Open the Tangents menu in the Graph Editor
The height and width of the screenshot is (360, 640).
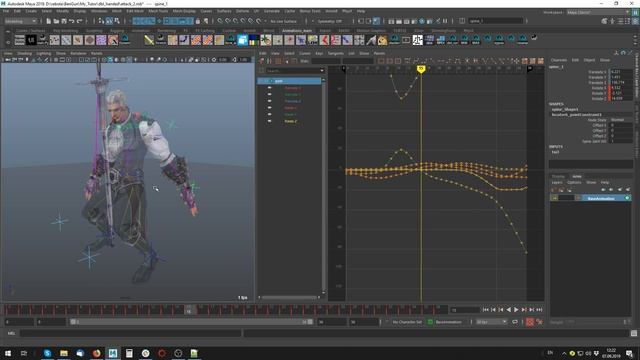[336, 53]
